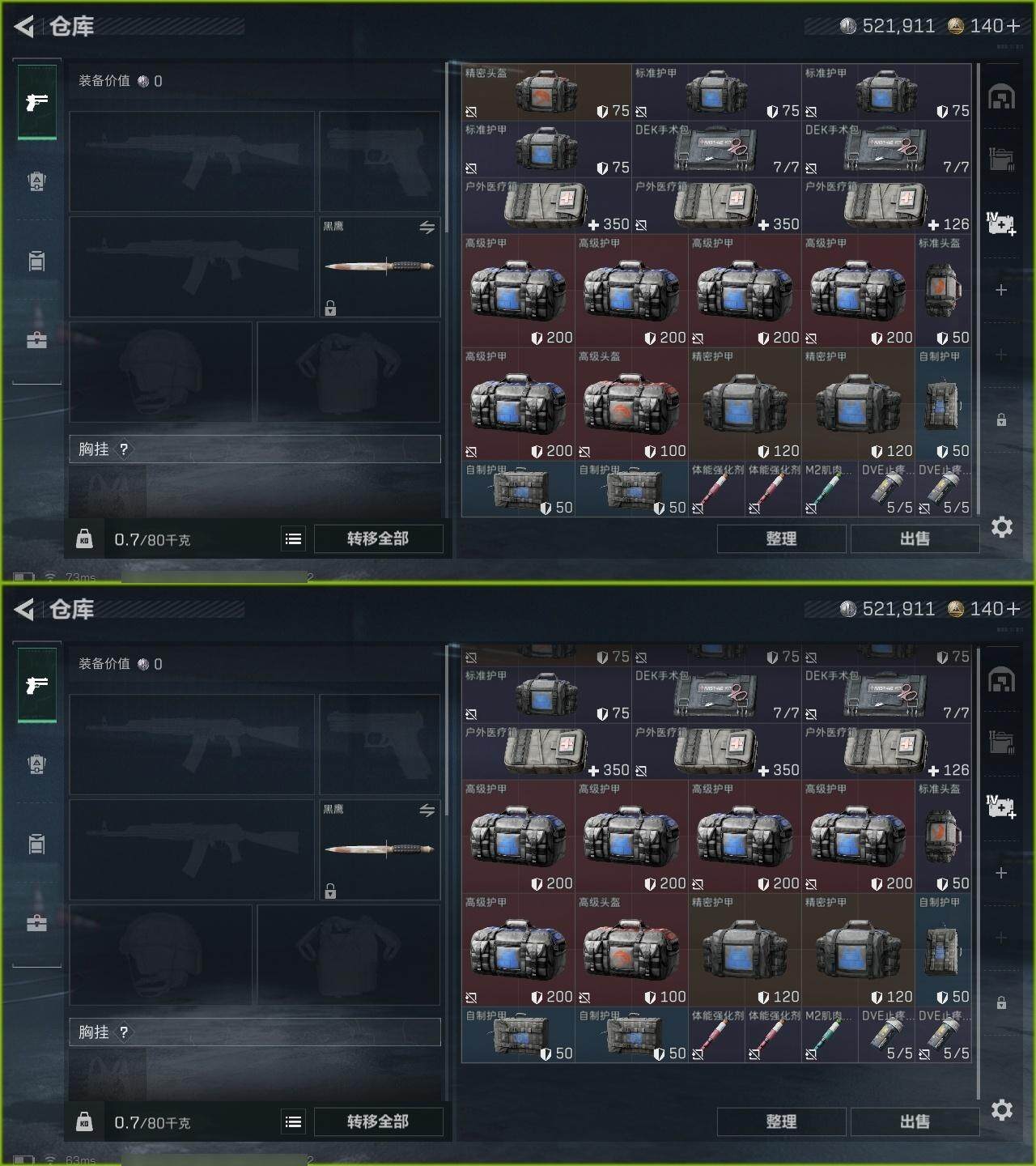Toggle the weight lock icon near upper 0.7/80千克
Viewport: 1036px width, 1166px height.
coord(84,538)
